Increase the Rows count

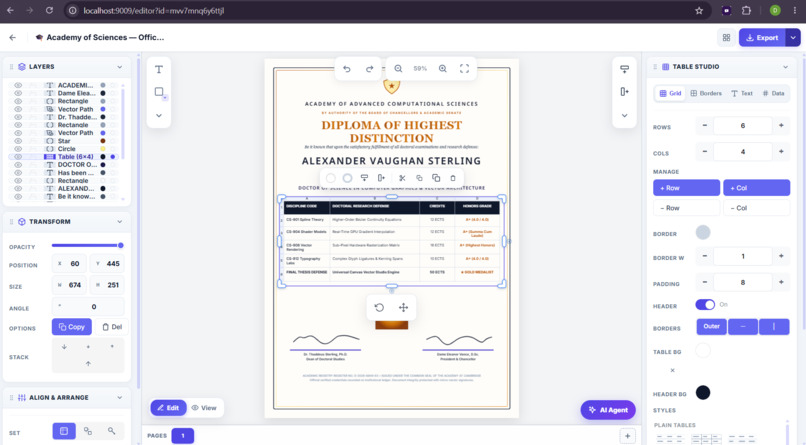781,125
